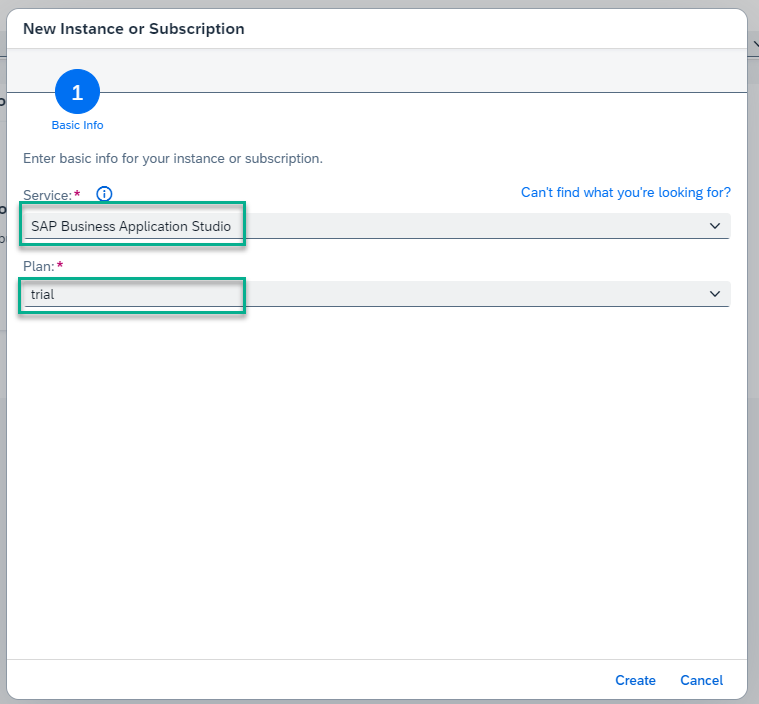Expand the Service dropdown arrow
The width and height of the screenshot is (759, 704).
coord(715,226)
